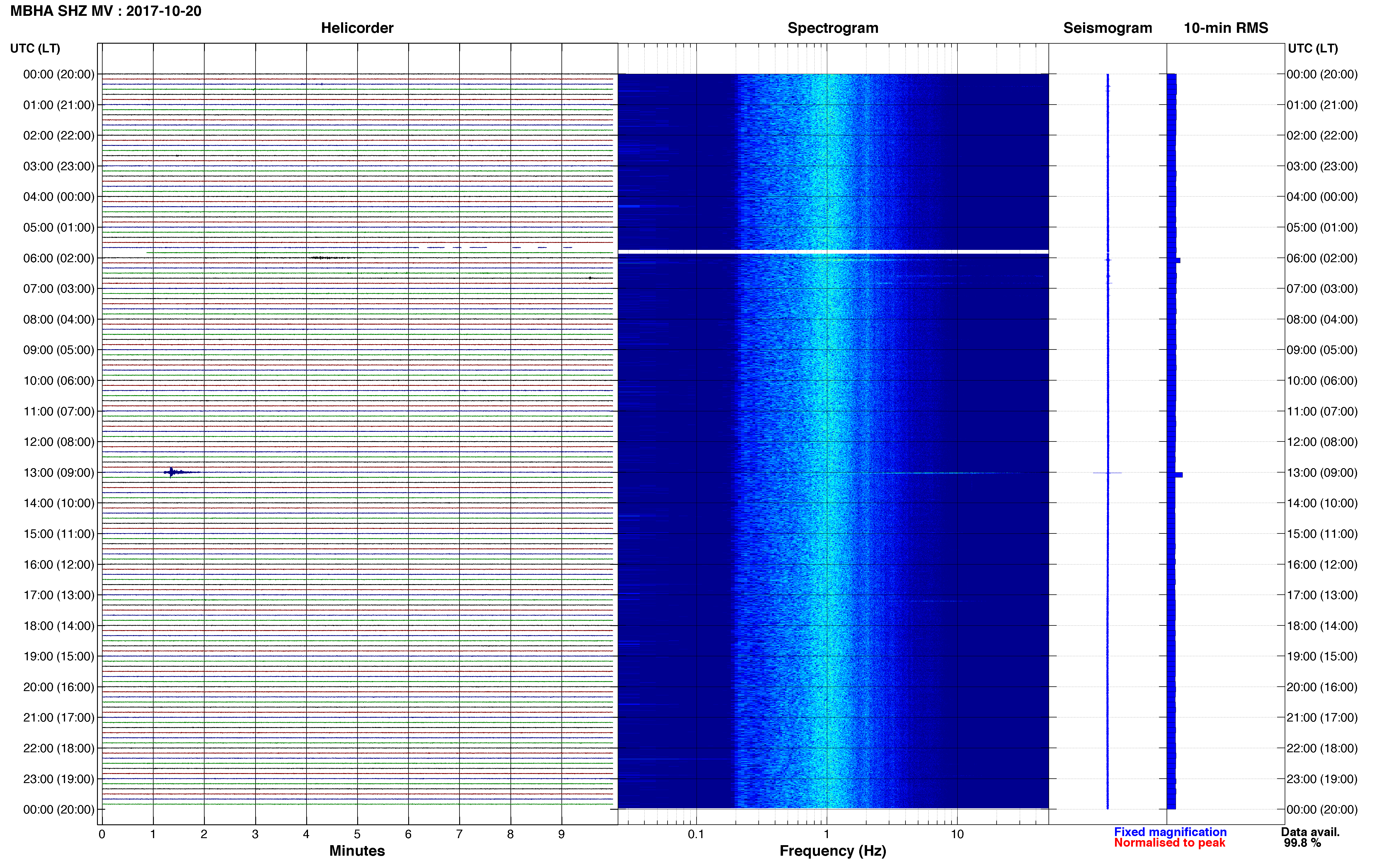Image resolution: width=1389 pixels, height=868 pixels.
Task: Click right time label '23:00 (19:00)'
Action: [1322, 779]
